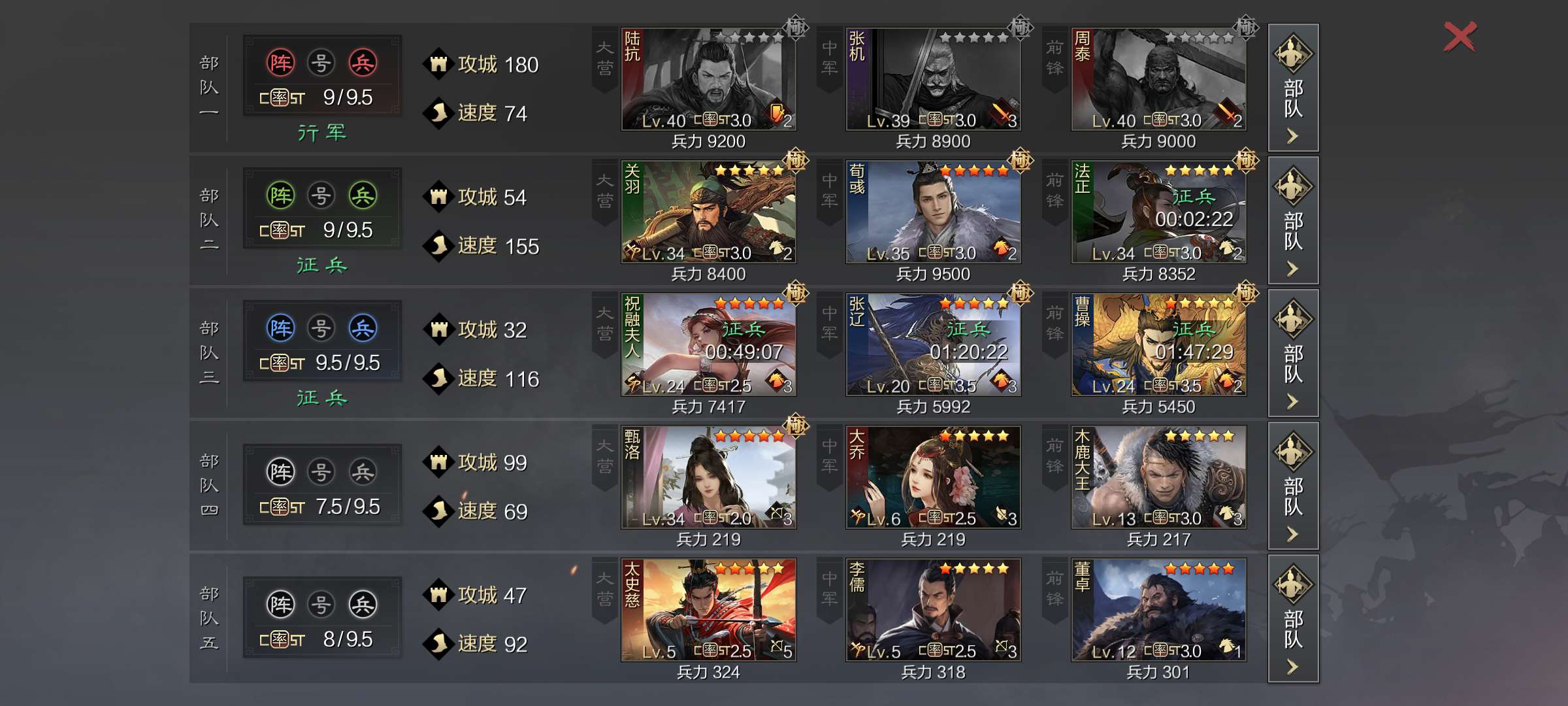Expand the 部队 button for 部队五
The image size is (1568, 706).
coord(1293,618)
